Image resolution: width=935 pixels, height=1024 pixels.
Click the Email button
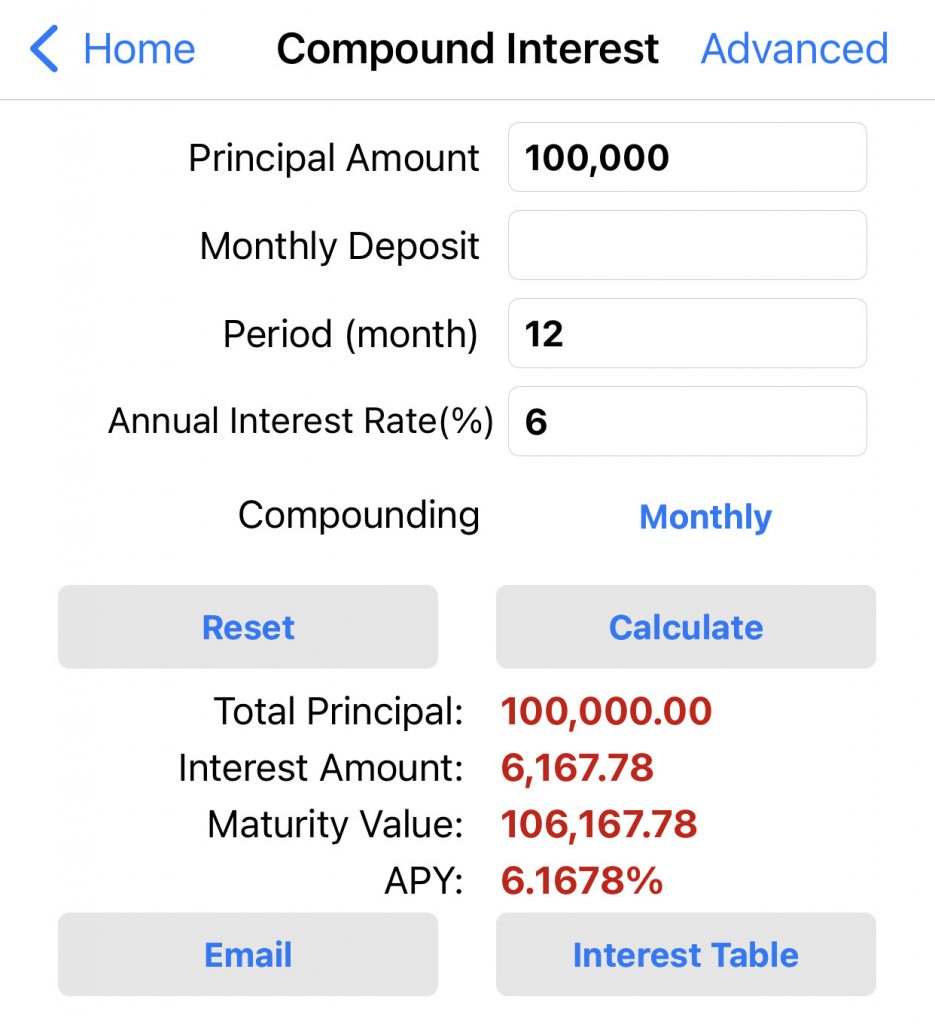(248, 955)
